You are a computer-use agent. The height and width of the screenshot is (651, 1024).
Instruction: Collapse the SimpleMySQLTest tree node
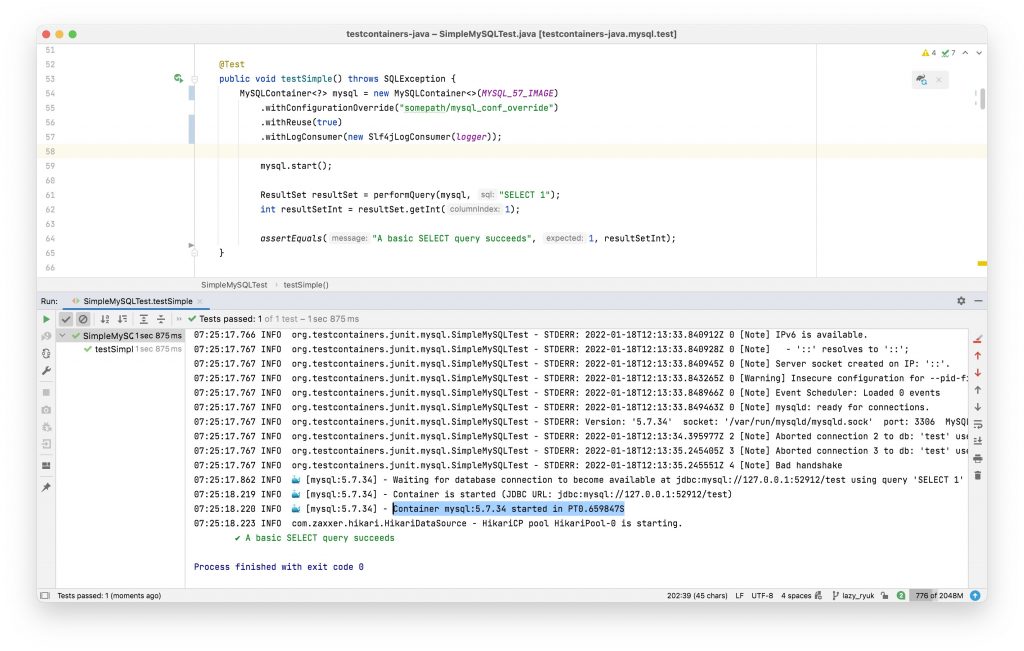62,336
